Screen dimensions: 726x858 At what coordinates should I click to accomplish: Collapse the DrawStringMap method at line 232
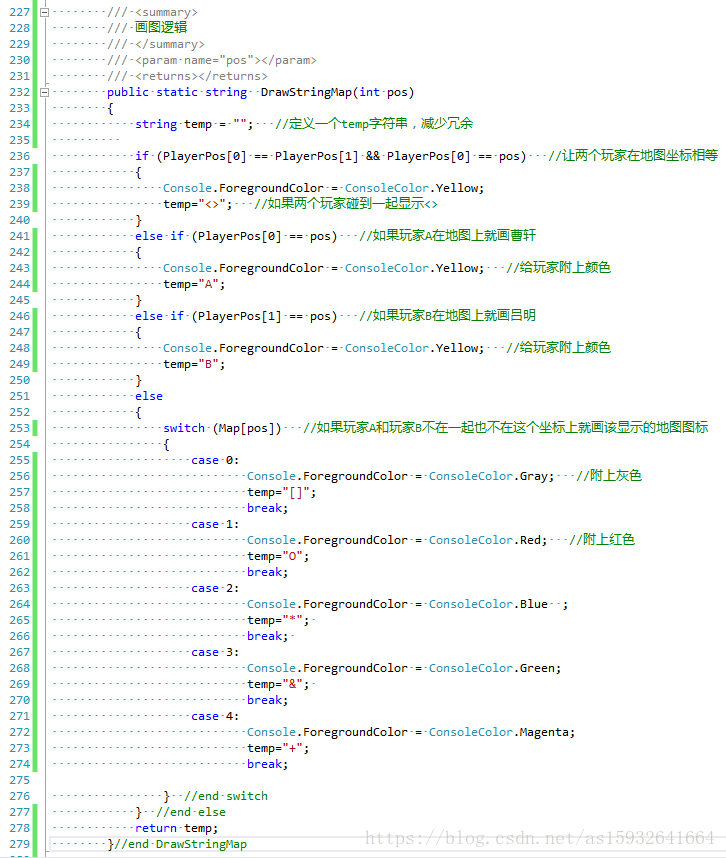coord(44,92)
